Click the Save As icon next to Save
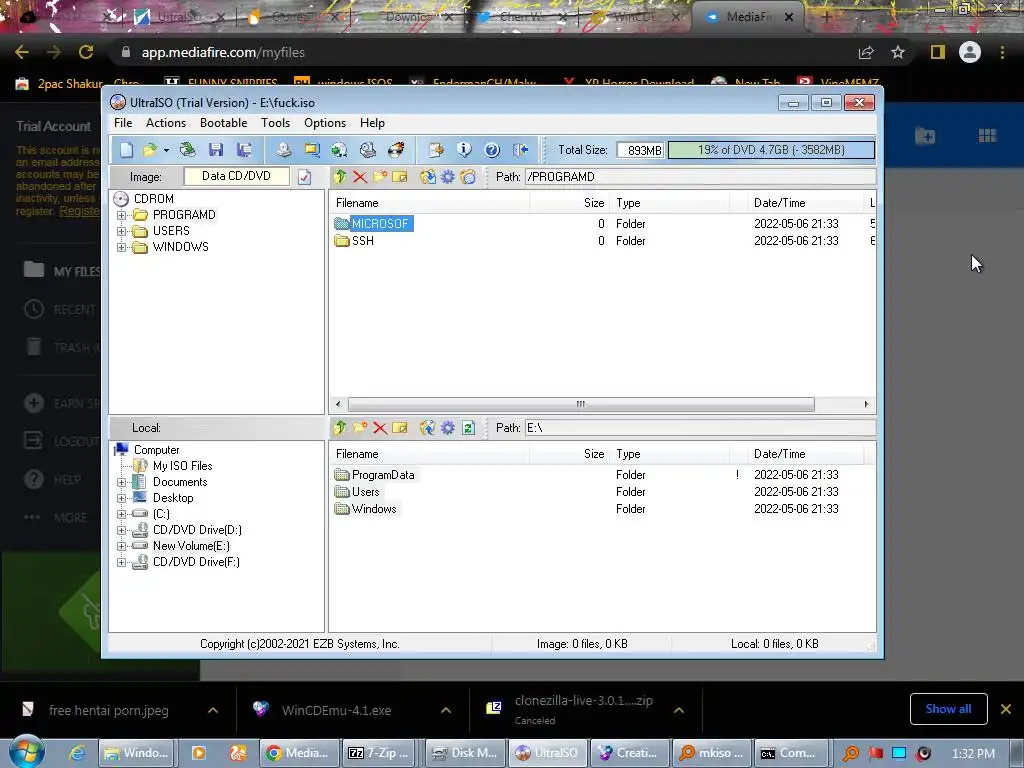1024x768 pixels. [244, 150]
